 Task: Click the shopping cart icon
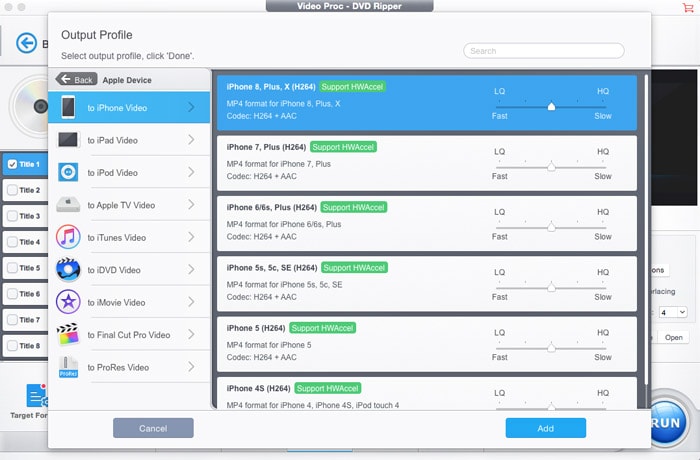coord(688,7)
